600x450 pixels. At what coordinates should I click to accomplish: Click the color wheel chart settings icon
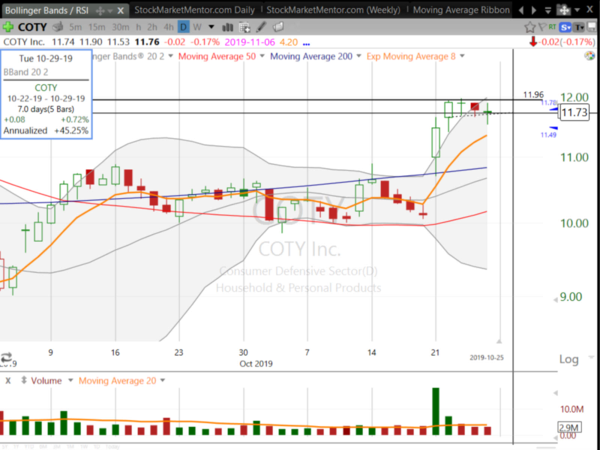coord(590,56)
